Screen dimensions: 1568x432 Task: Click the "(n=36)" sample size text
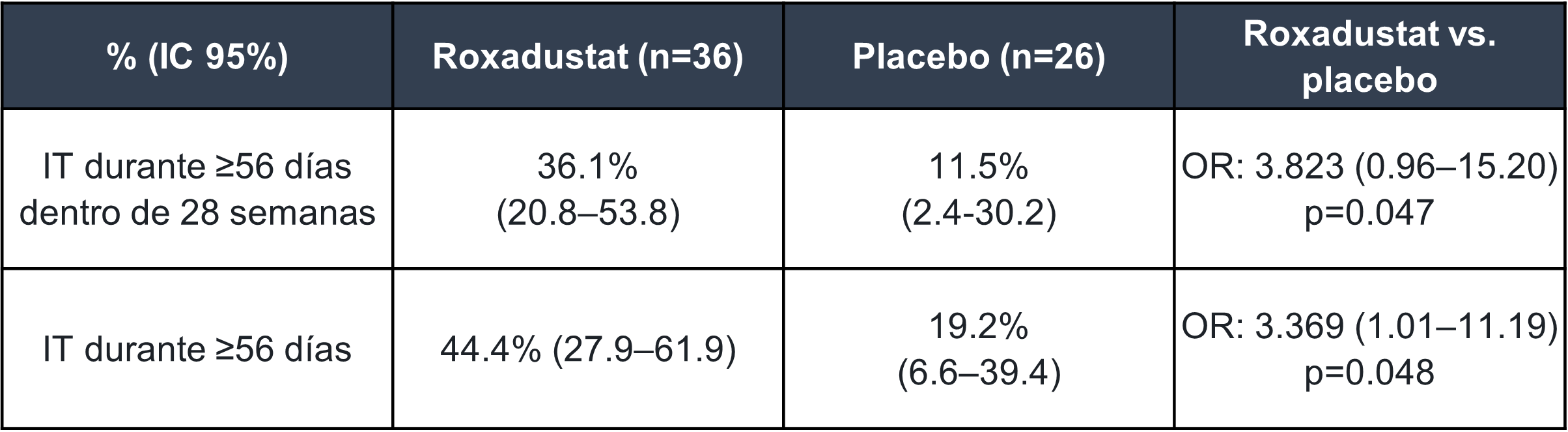point(690,57)
